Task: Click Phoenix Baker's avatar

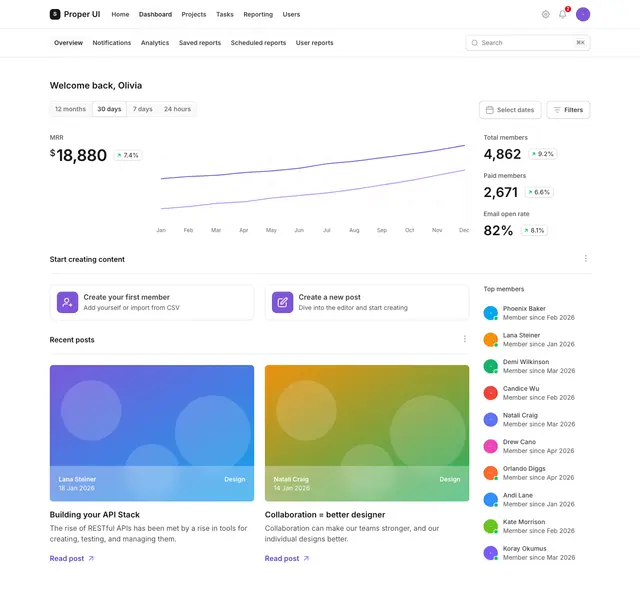Action: click(x=491, y=313)
